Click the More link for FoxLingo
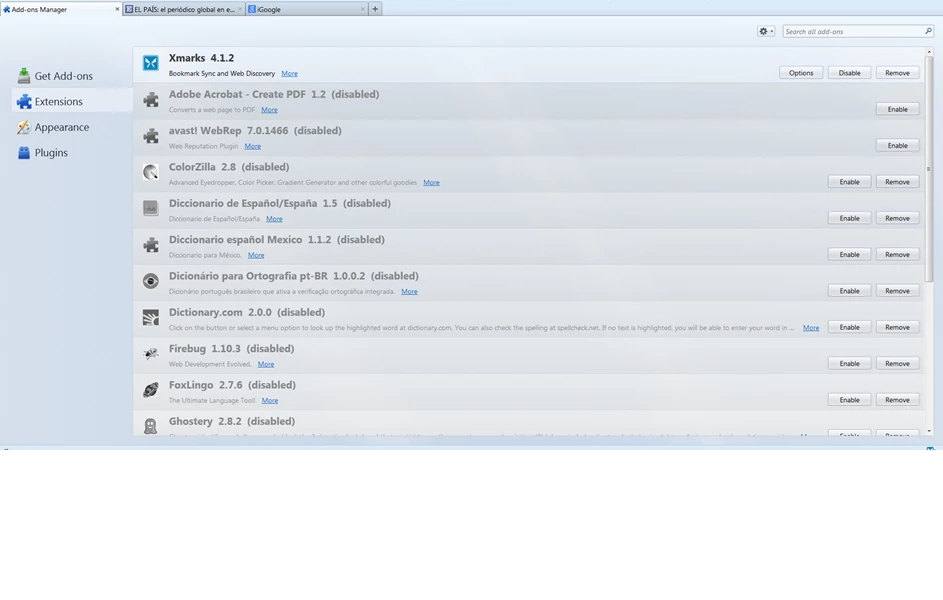943x600 pixels. coord(269,400)
